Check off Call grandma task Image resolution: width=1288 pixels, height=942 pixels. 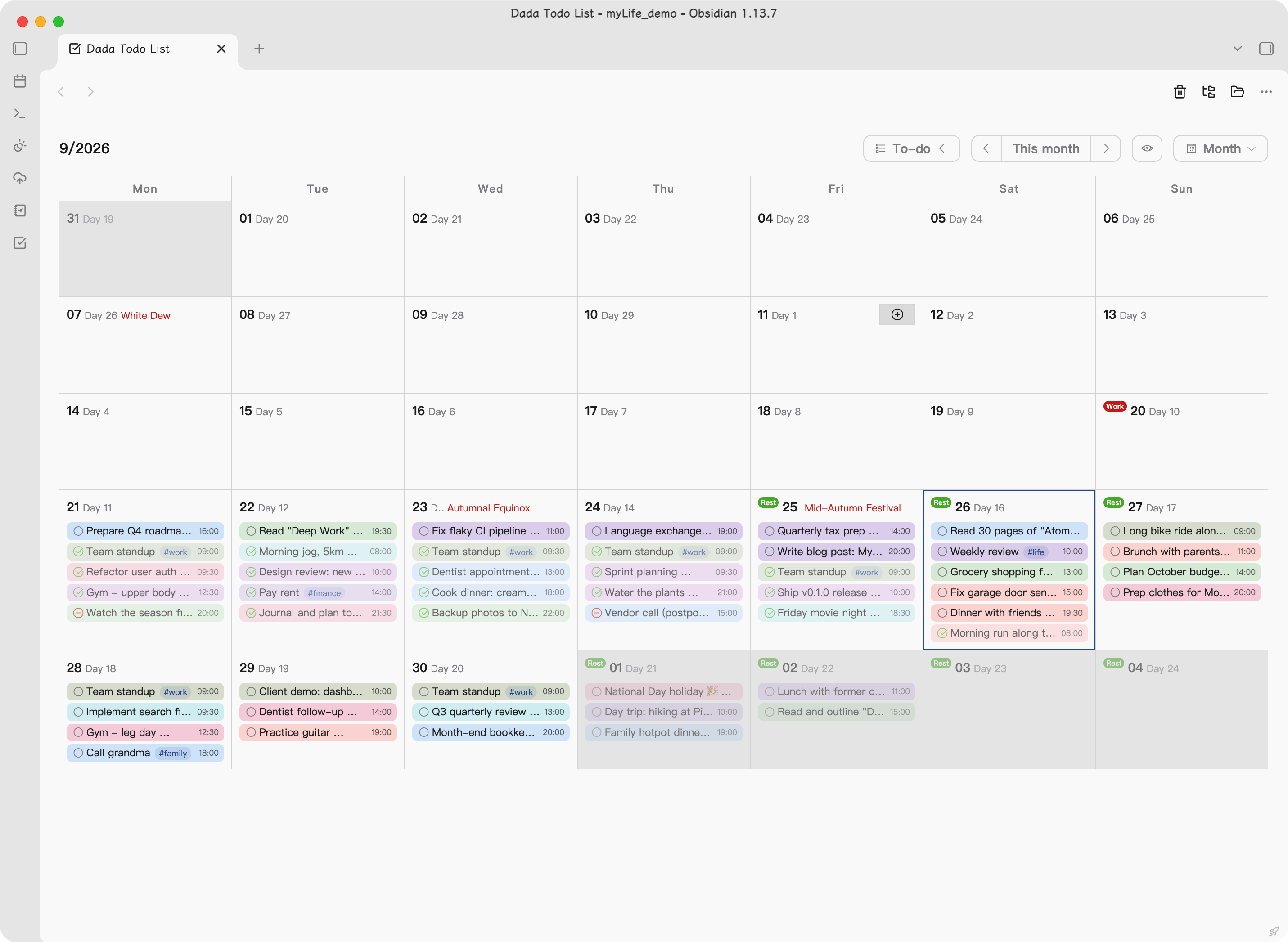pos(78,753)
